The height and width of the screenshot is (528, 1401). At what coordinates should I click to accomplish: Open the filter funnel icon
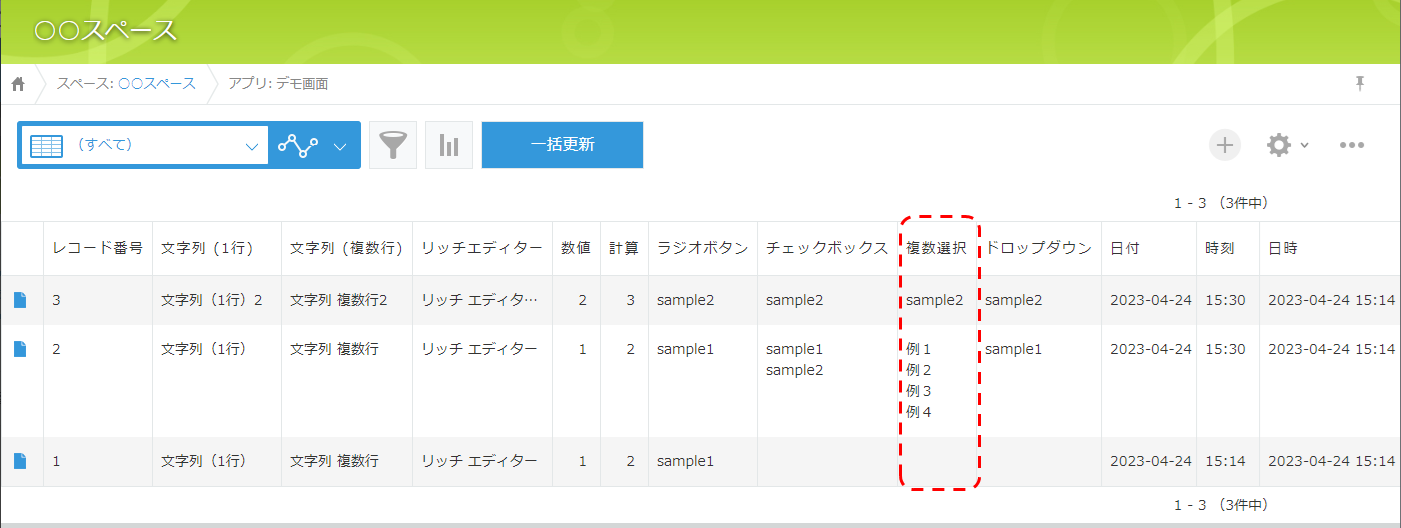pyautogui.click(x=393, y=146)
